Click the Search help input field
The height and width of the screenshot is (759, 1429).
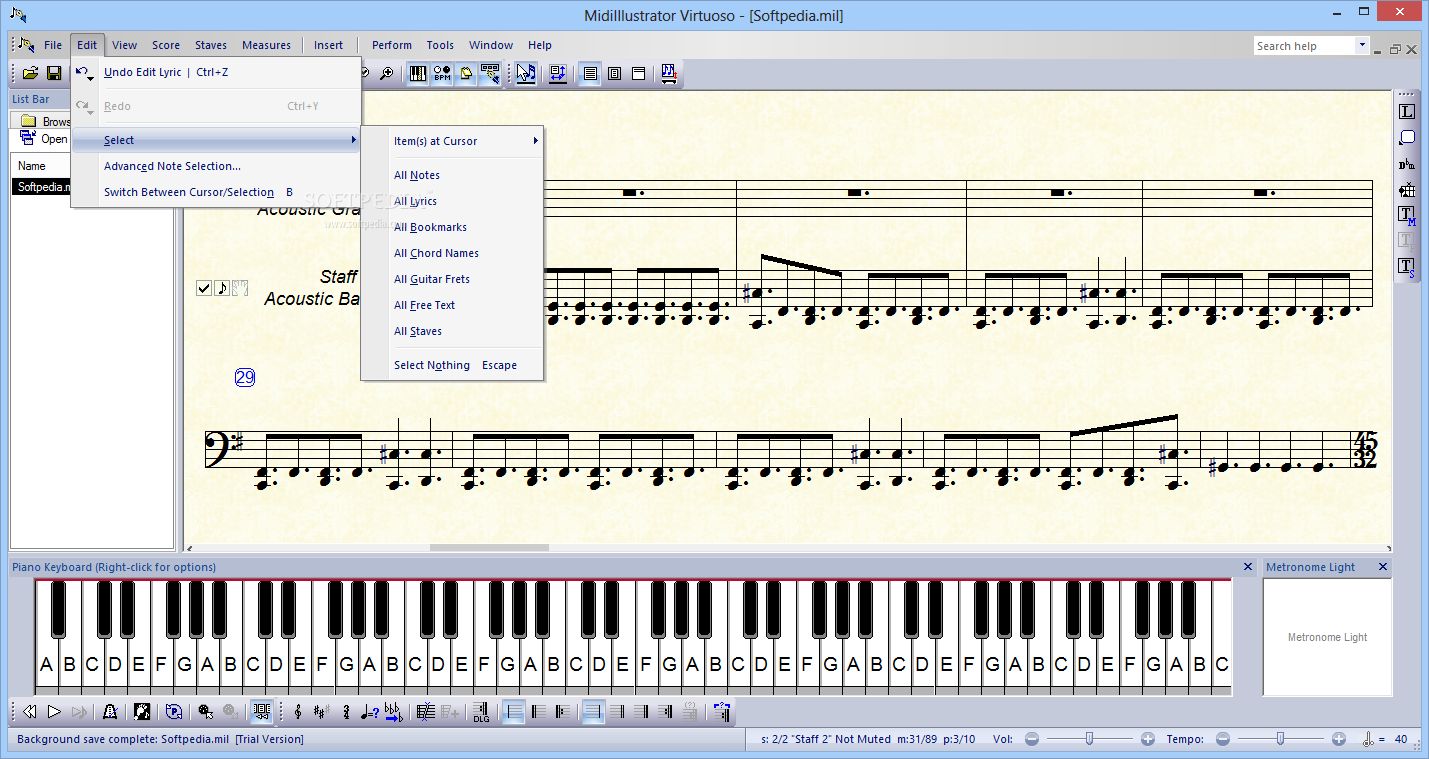coord(1305,45)
